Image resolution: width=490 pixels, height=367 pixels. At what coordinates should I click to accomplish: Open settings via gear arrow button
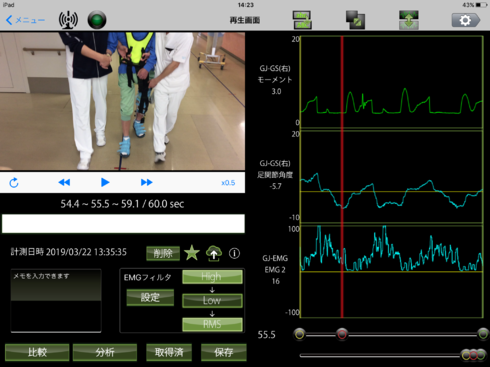tap(466, 20)
